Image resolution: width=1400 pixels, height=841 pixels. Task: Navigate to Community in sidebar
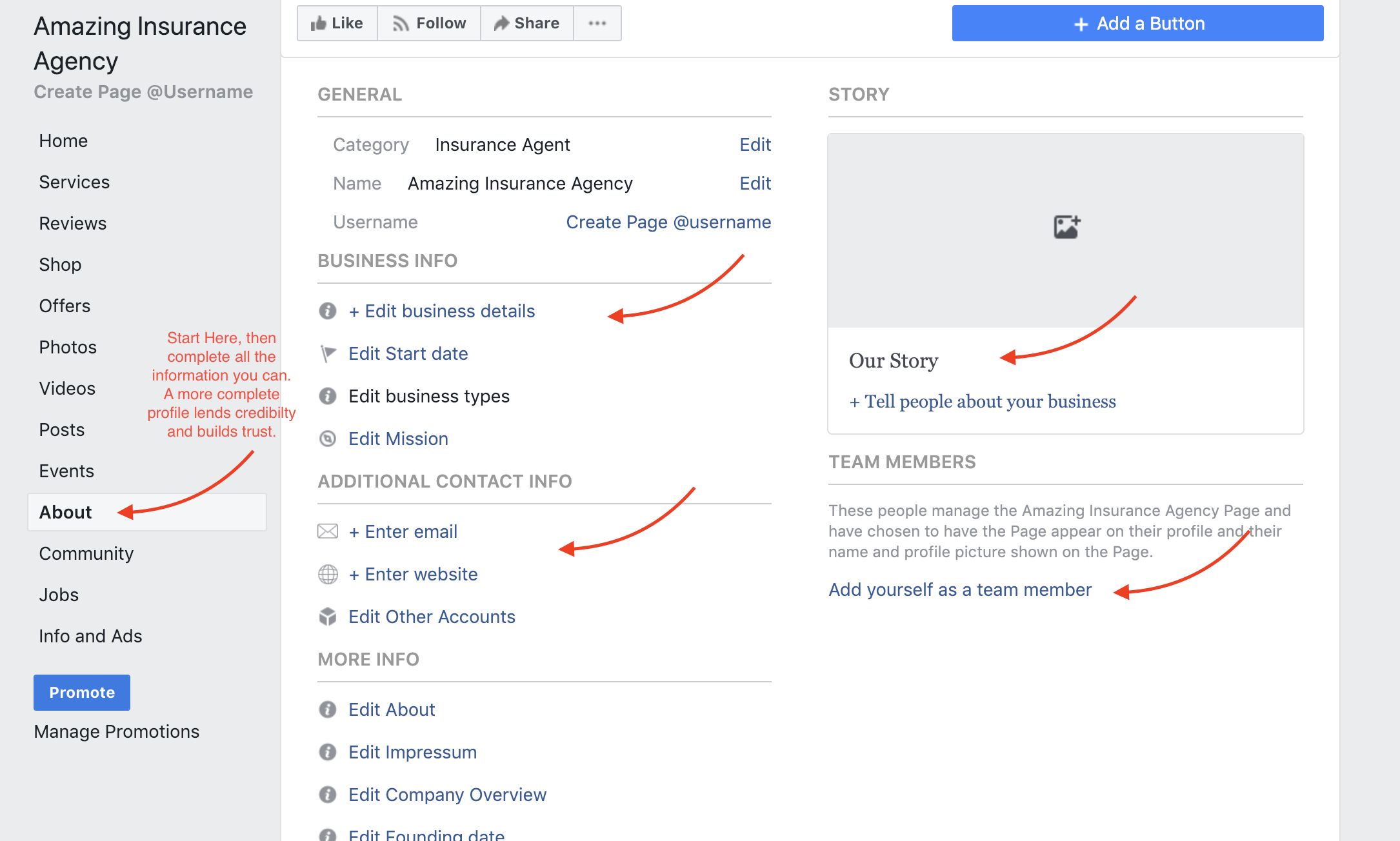point(86,553)
